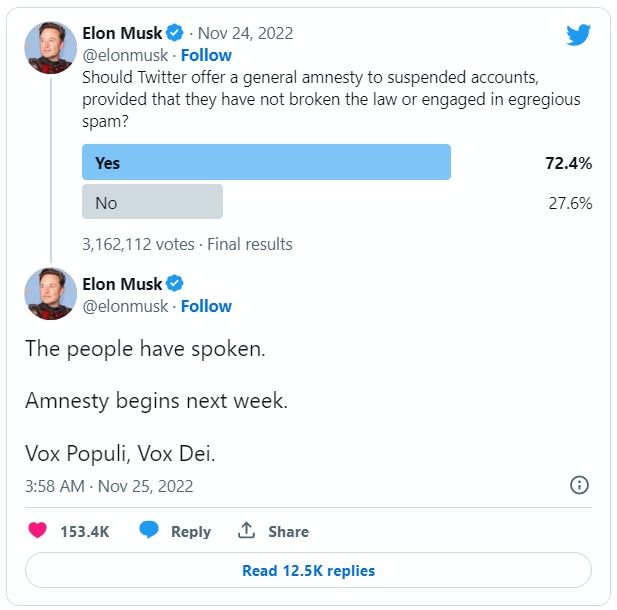
Task: Like the tweet with the heart icon
Action: [x=37, y=531]
